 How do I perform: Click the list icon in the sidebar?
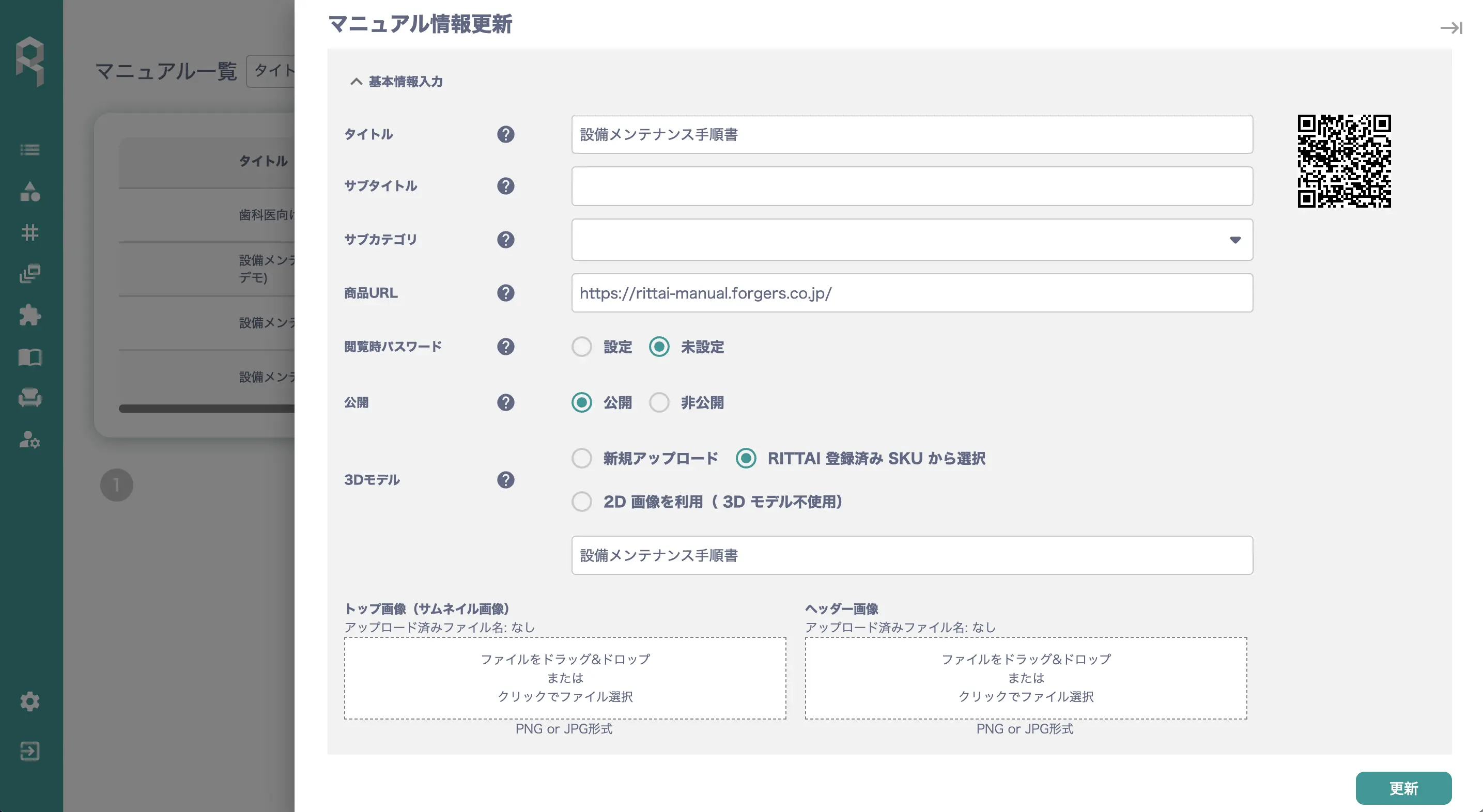30,150
